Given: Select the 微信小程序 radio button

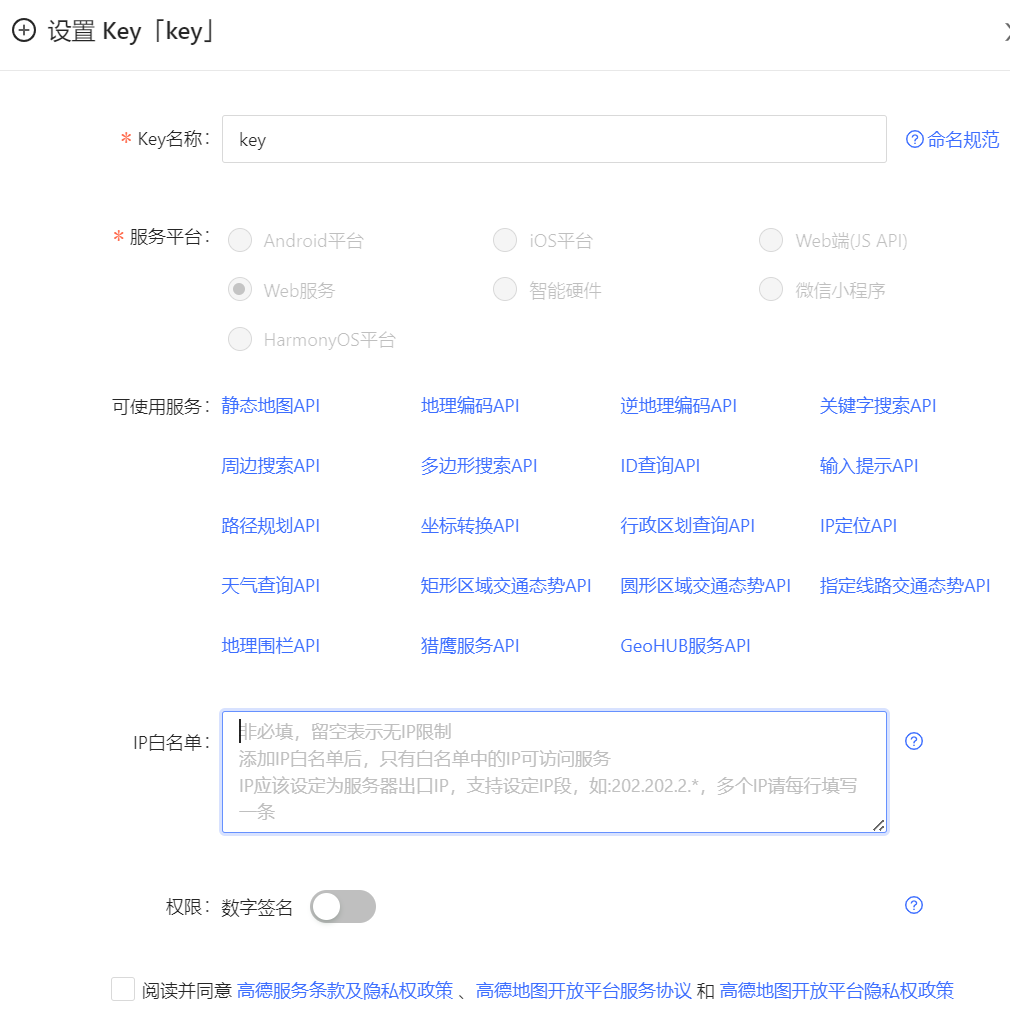Looking at the screenshot, I should click(x=771, y=289).
